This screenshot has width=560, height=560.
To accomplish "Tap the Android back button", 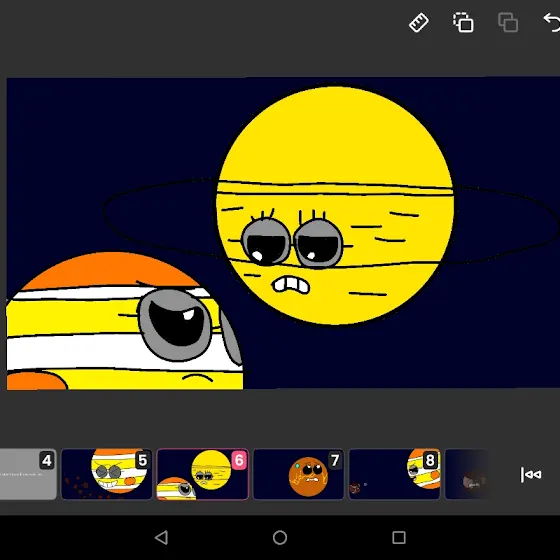I will pos(161,538).
